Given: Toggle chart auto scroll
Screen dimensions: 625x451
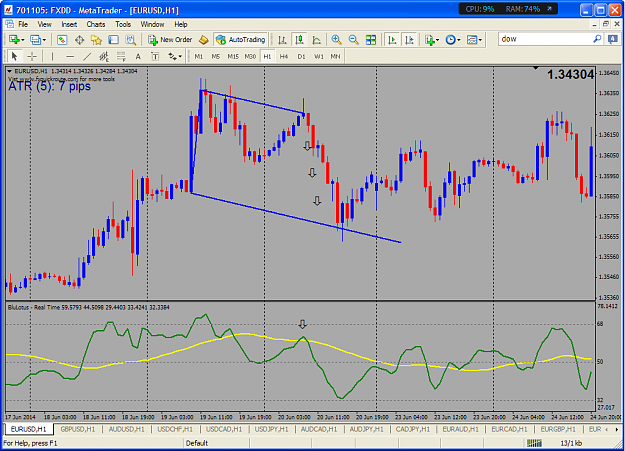Looking at the screenshot, I should (392, 39).
